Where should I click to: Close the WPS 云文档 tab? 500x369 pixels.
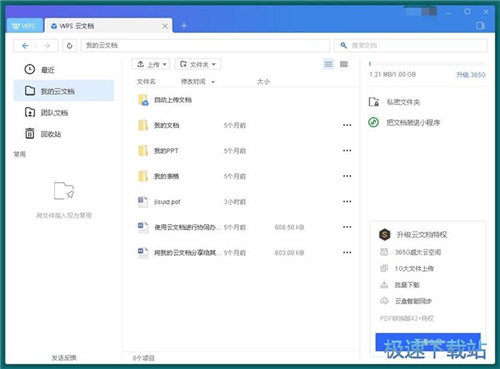165,26
